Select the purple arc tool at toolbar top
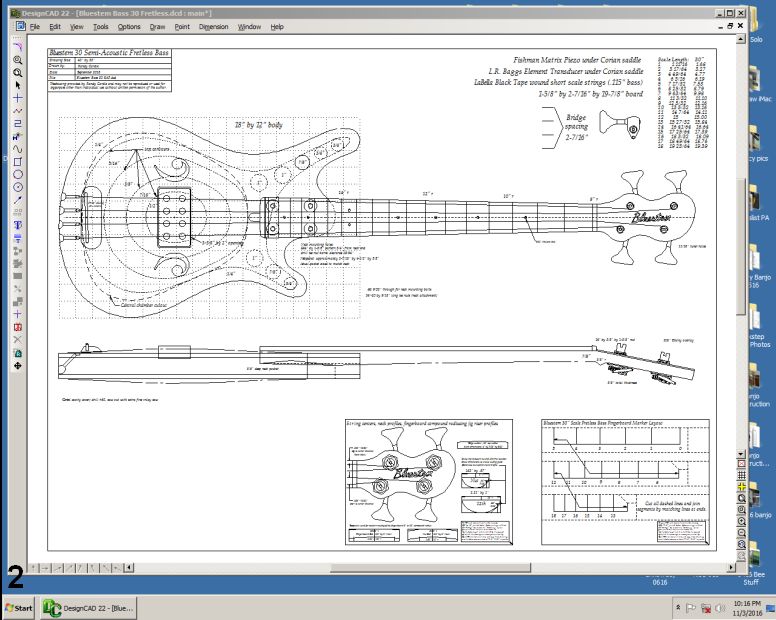Image resolution: width=776 pixels, height=620 pixels. click(x=17, y=47)
